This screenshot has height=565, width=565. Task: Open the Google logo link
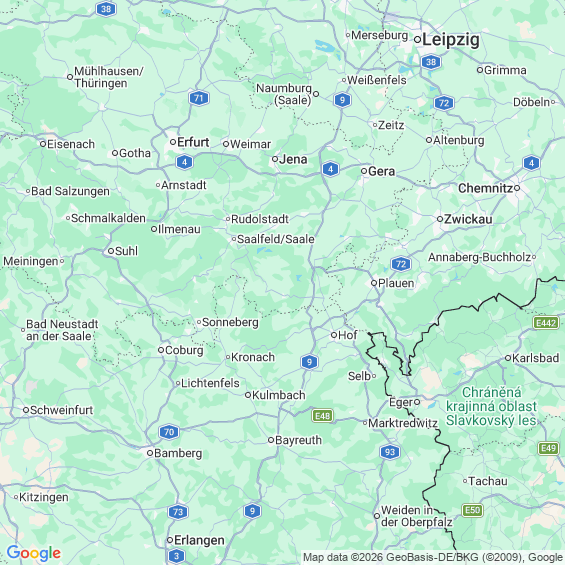(x=34, y=553)
